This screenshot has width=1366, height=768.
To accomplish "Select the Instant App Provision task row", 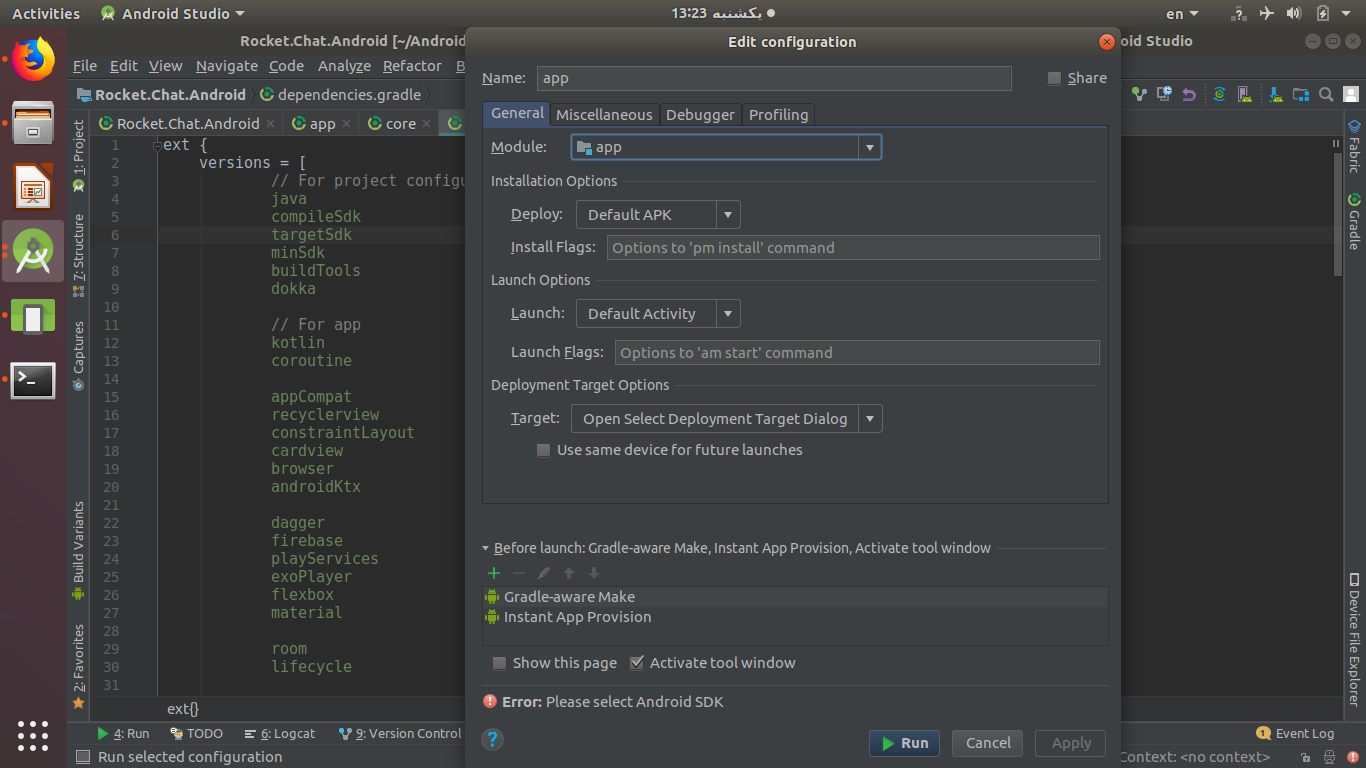I will (795, 617).
